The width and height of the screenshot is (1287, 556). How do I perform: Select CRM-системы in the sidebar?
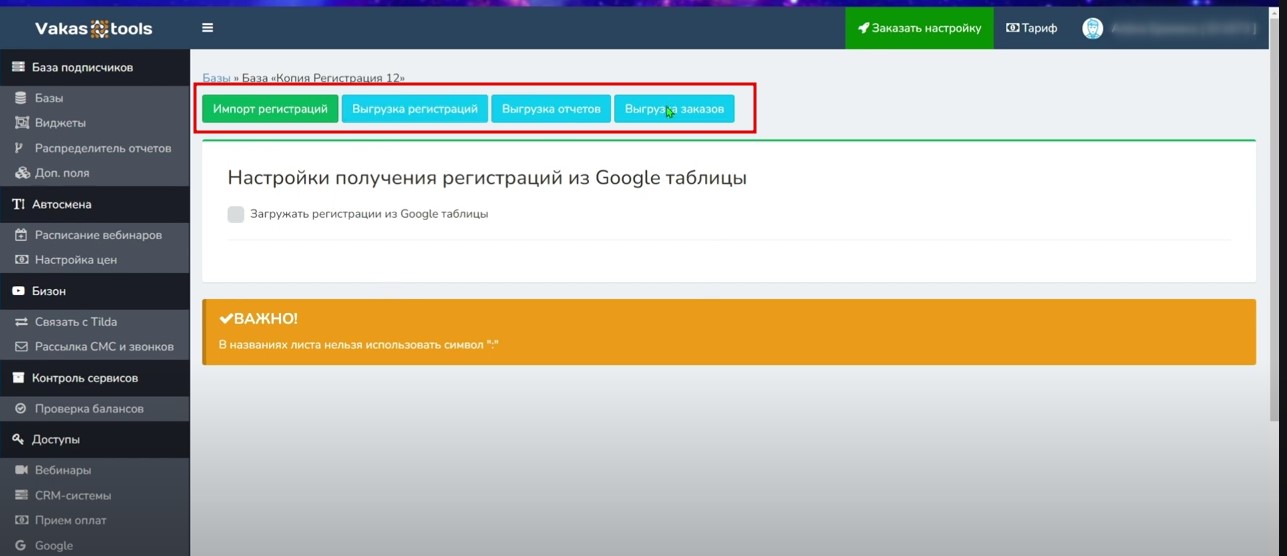[73, 495]
